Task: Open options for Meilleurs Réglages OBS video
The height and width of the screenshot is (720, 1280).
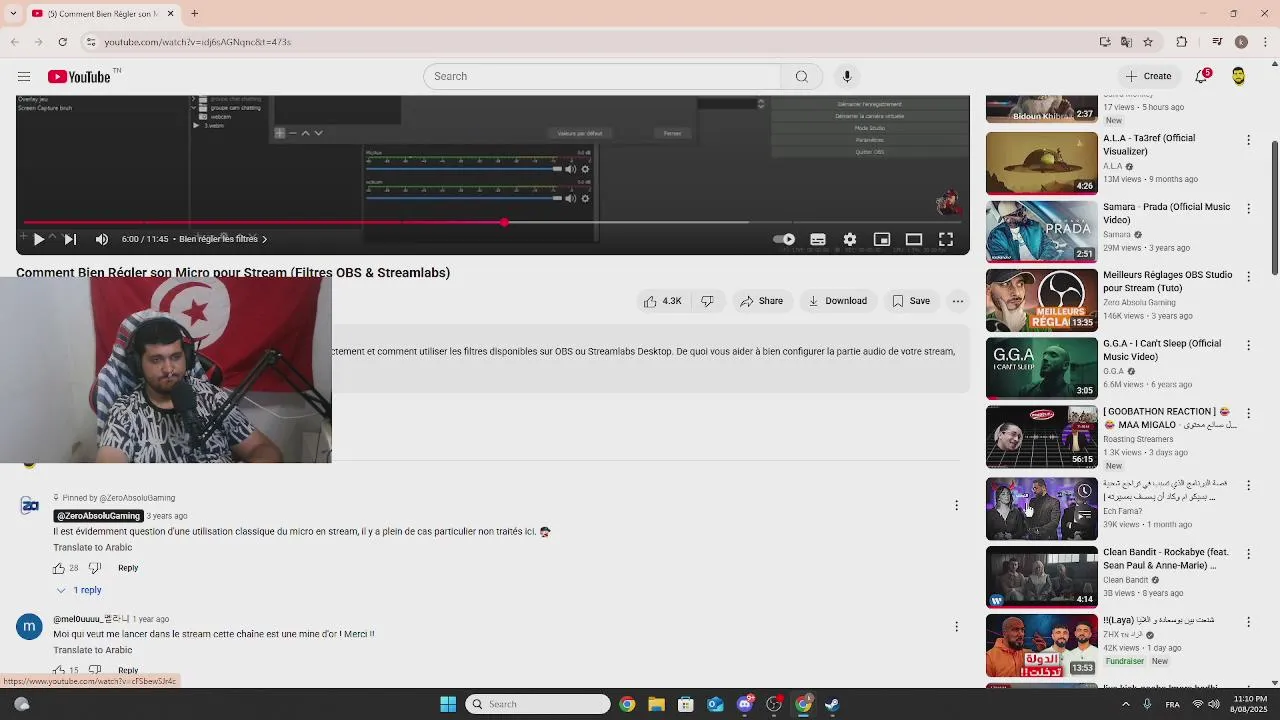Action: pyautogui.click(x=1248, y=276)
